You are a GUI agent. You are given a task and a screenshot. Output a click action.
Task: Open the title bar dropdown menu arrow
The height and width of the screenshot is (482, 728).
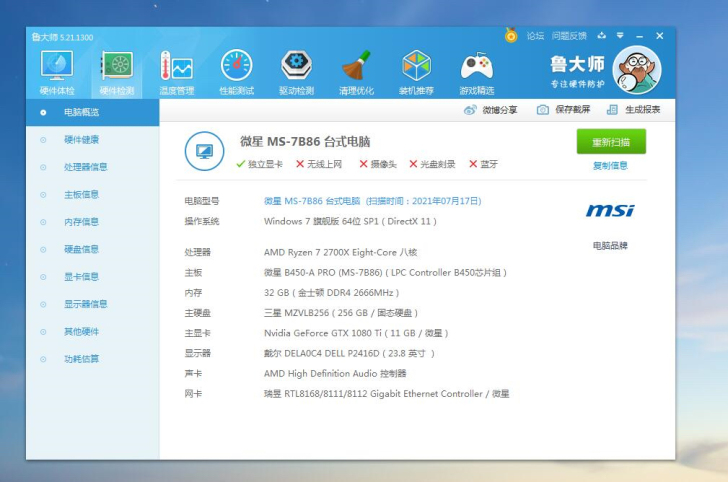[x=620, y=35]
